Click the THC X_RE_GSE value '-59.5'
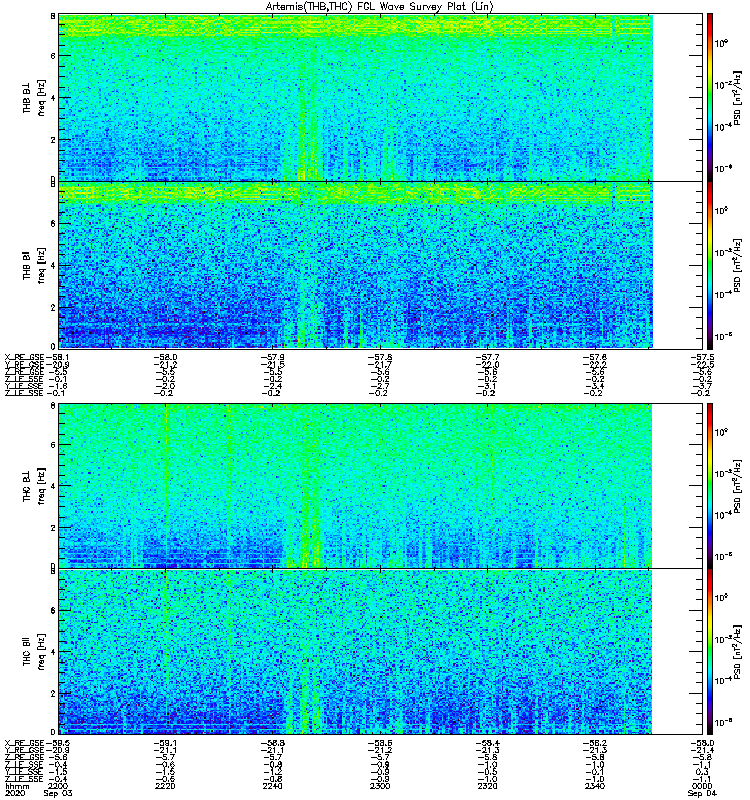The image size is (750, 800). tap(58, 743)
